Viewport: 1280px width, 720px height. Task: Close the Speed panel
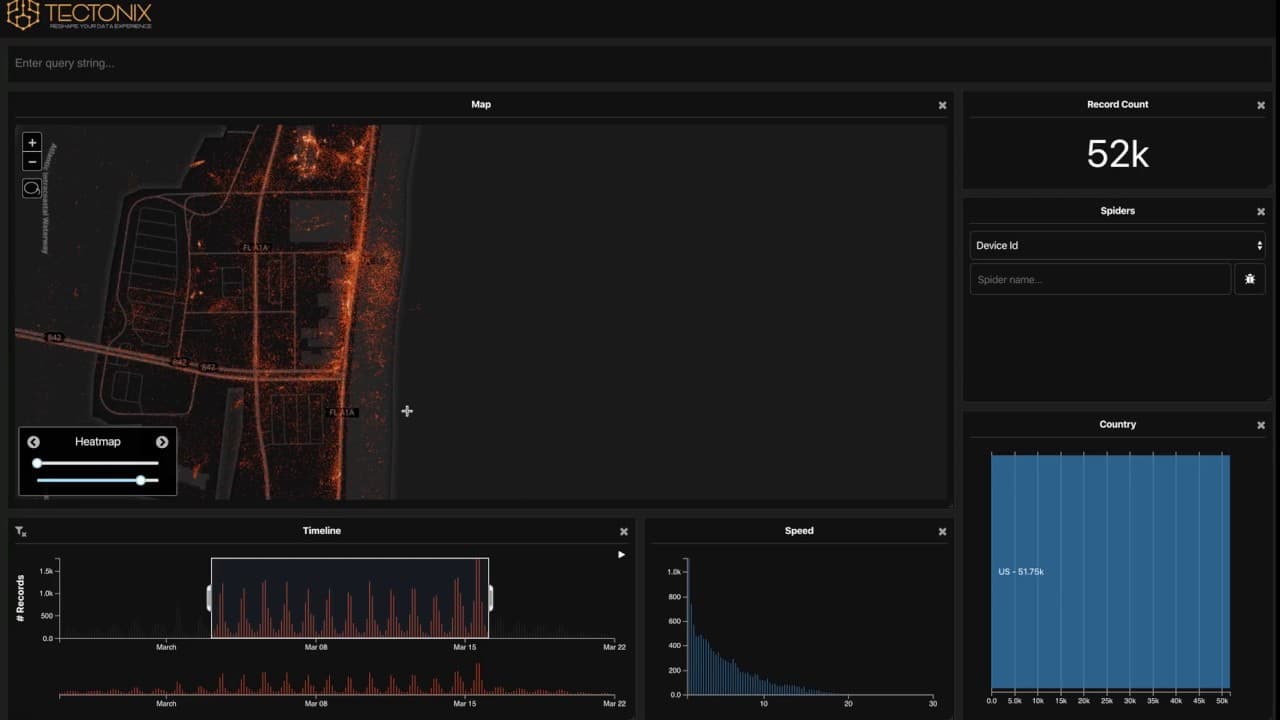[942, 532]
